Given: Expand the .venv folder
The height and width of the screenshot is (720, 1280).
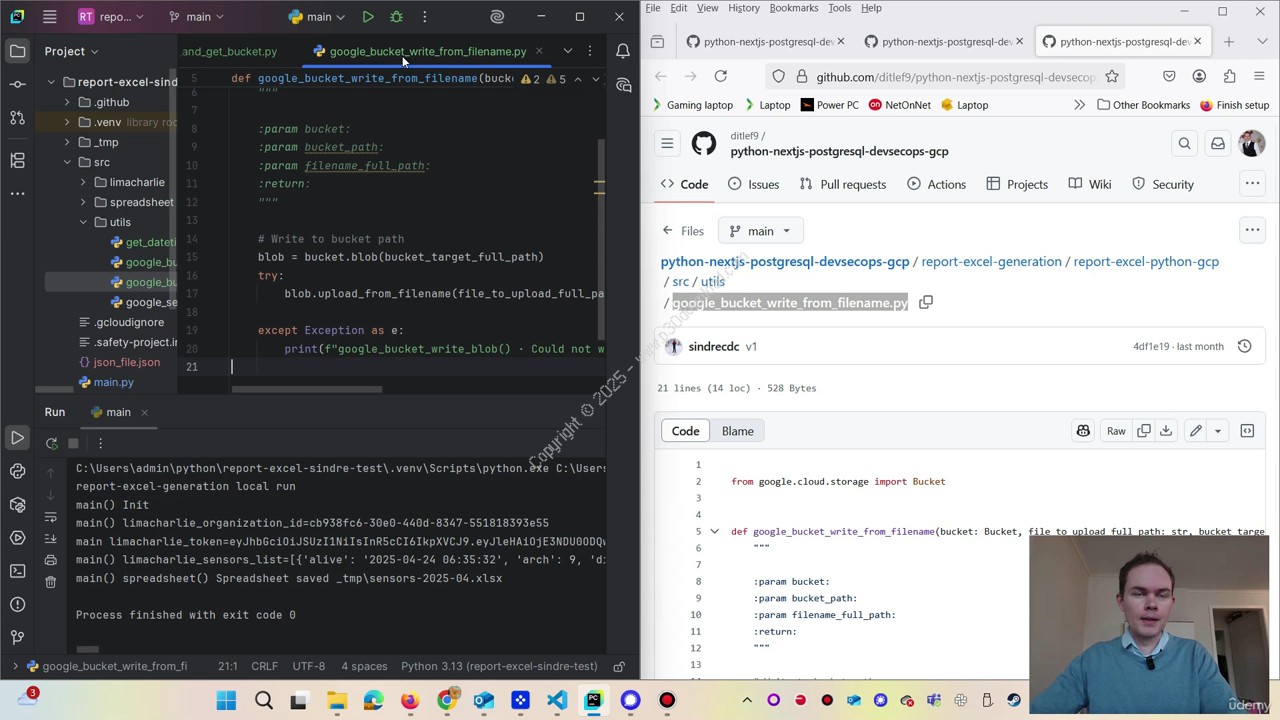Looking at the screenshot, I should click(x=67, y=122).
